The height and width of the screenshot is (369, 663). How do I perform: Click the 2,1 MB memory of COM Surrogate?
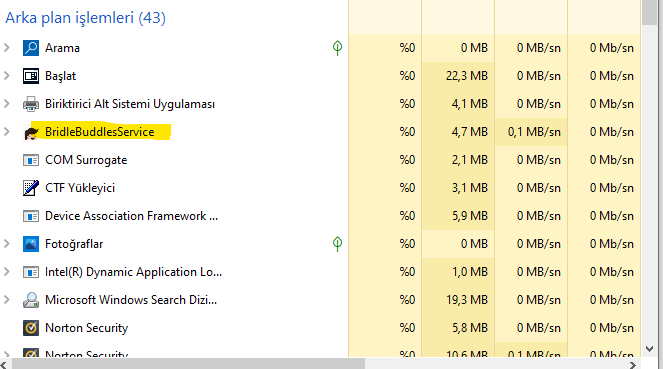470,160
